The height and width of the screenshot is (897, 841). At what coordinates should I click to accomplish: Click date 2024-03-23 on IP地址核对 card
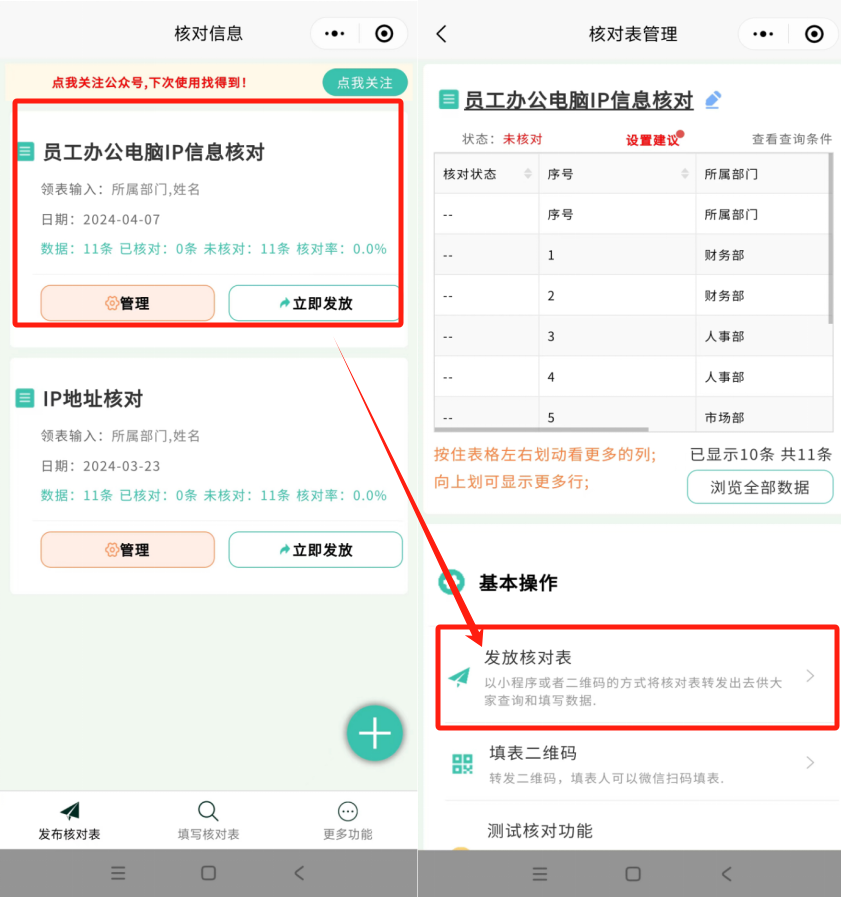tap(121, 466)
